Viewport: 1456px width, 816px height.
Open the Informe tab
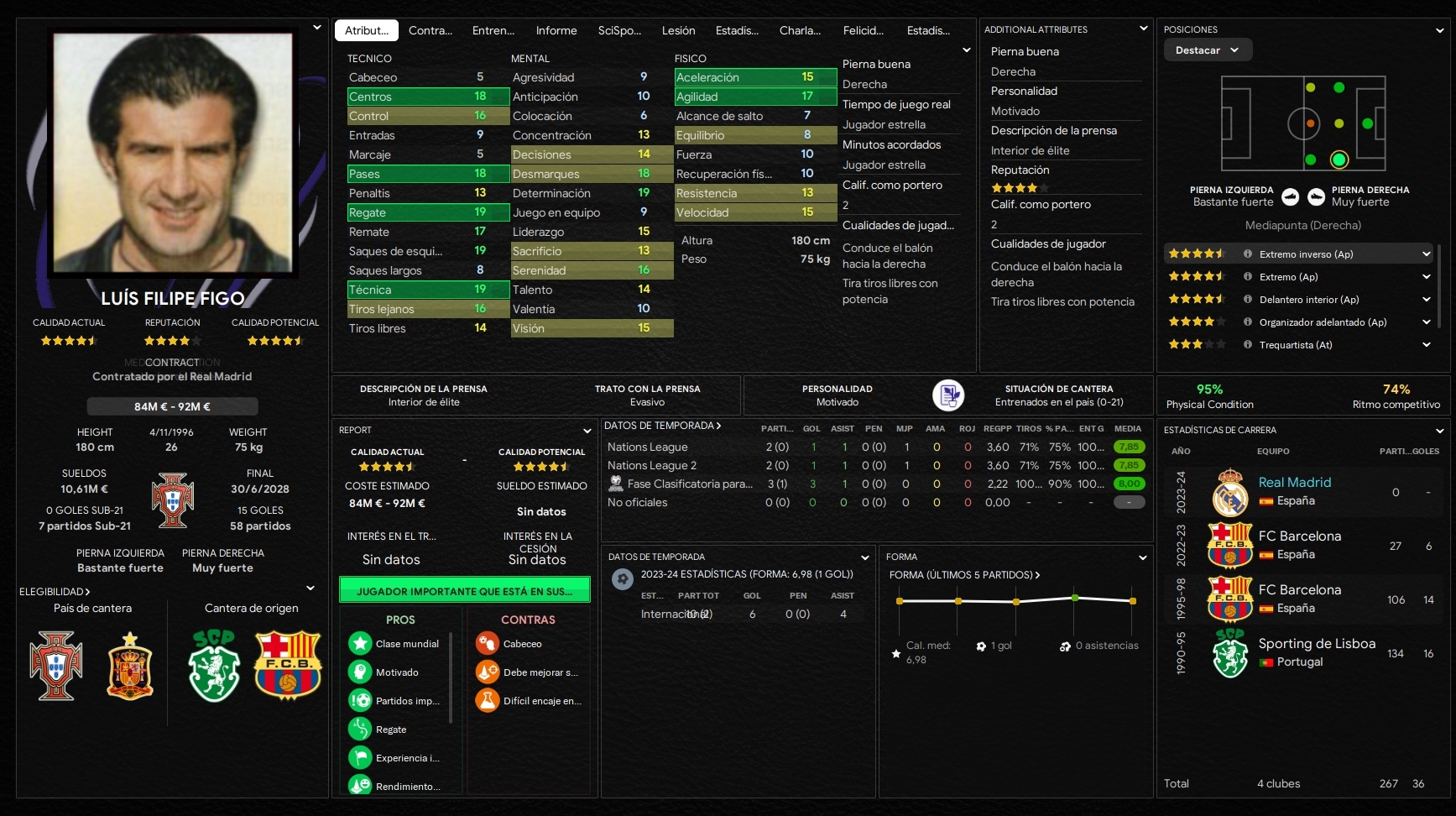coord(556,30)
